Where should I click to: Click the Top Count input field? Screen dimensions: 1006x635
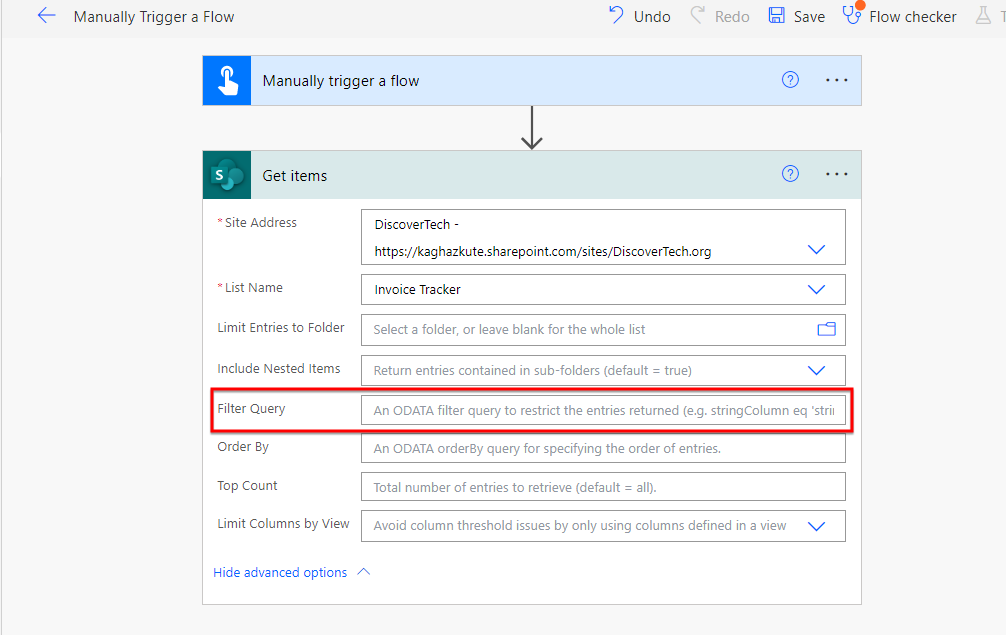pyautogui.click(x=603, y=487)
